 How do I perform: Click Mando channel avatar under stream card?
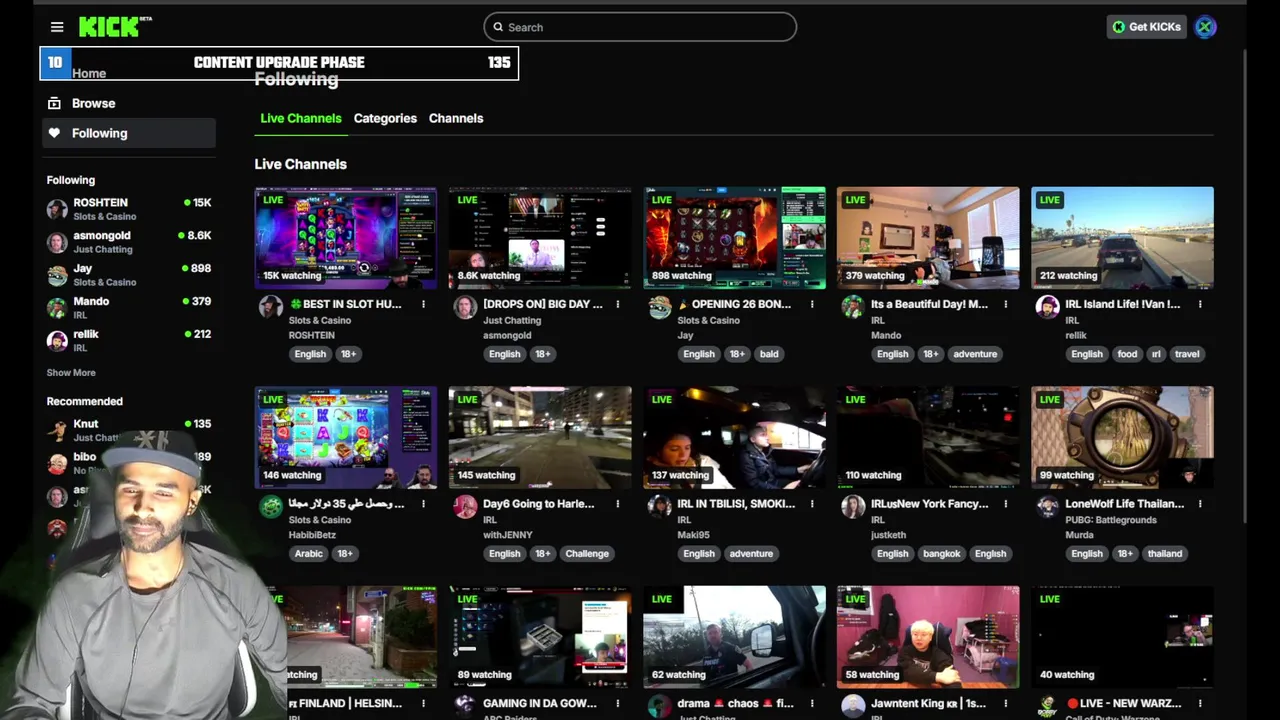853,307
